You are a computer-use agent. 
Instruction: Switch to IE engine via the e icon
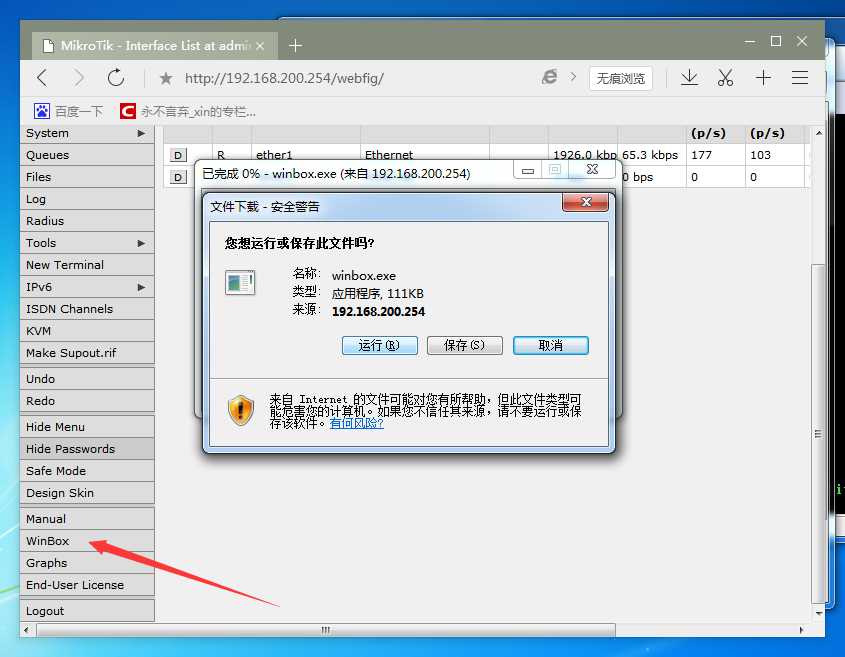click(549, 78)
